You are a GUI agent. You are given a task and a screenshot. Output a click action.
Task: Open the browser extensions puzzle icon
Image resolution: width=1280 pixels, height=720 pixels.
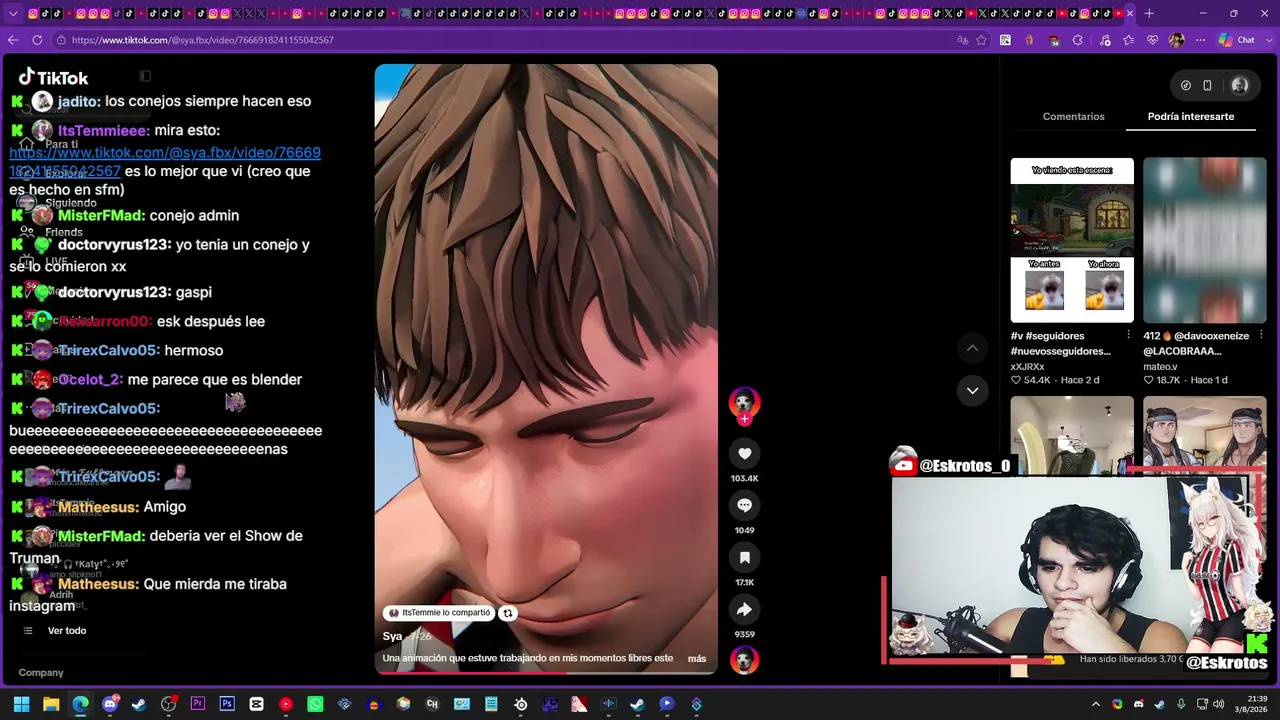pos(1077,40)
